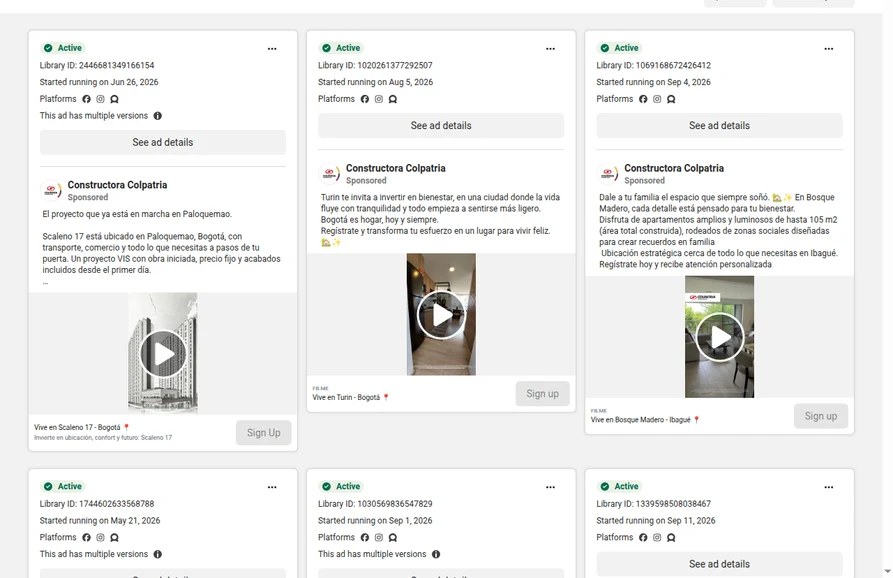Viewport: 893px width, 578px height.
Task: Click Sign up on Turin Bogotá ad
Action: tap(542, 393)
